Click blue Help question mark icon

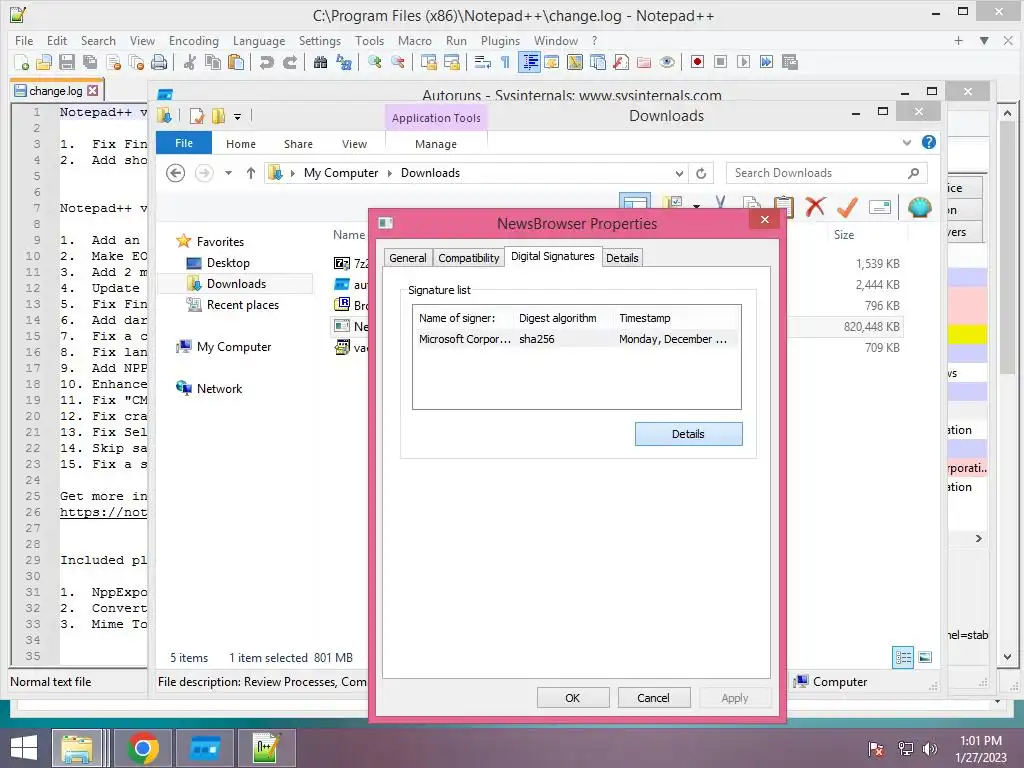(x=929, y=142)
